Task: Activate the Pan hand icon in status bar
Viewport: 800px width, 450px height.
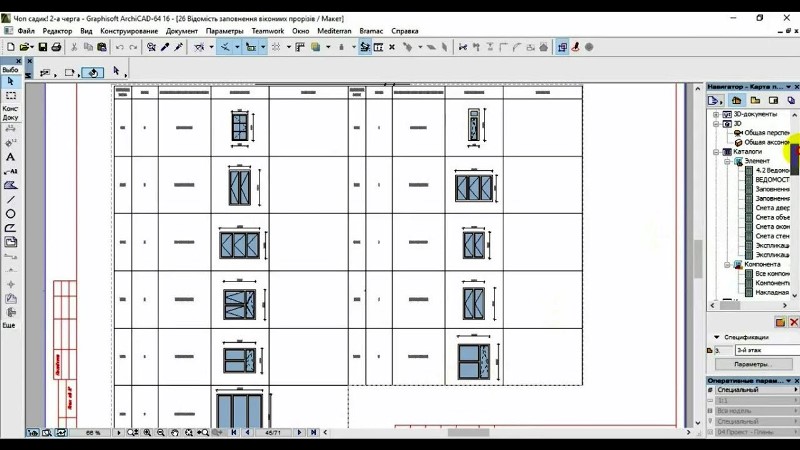Action: tap(174, 432)
